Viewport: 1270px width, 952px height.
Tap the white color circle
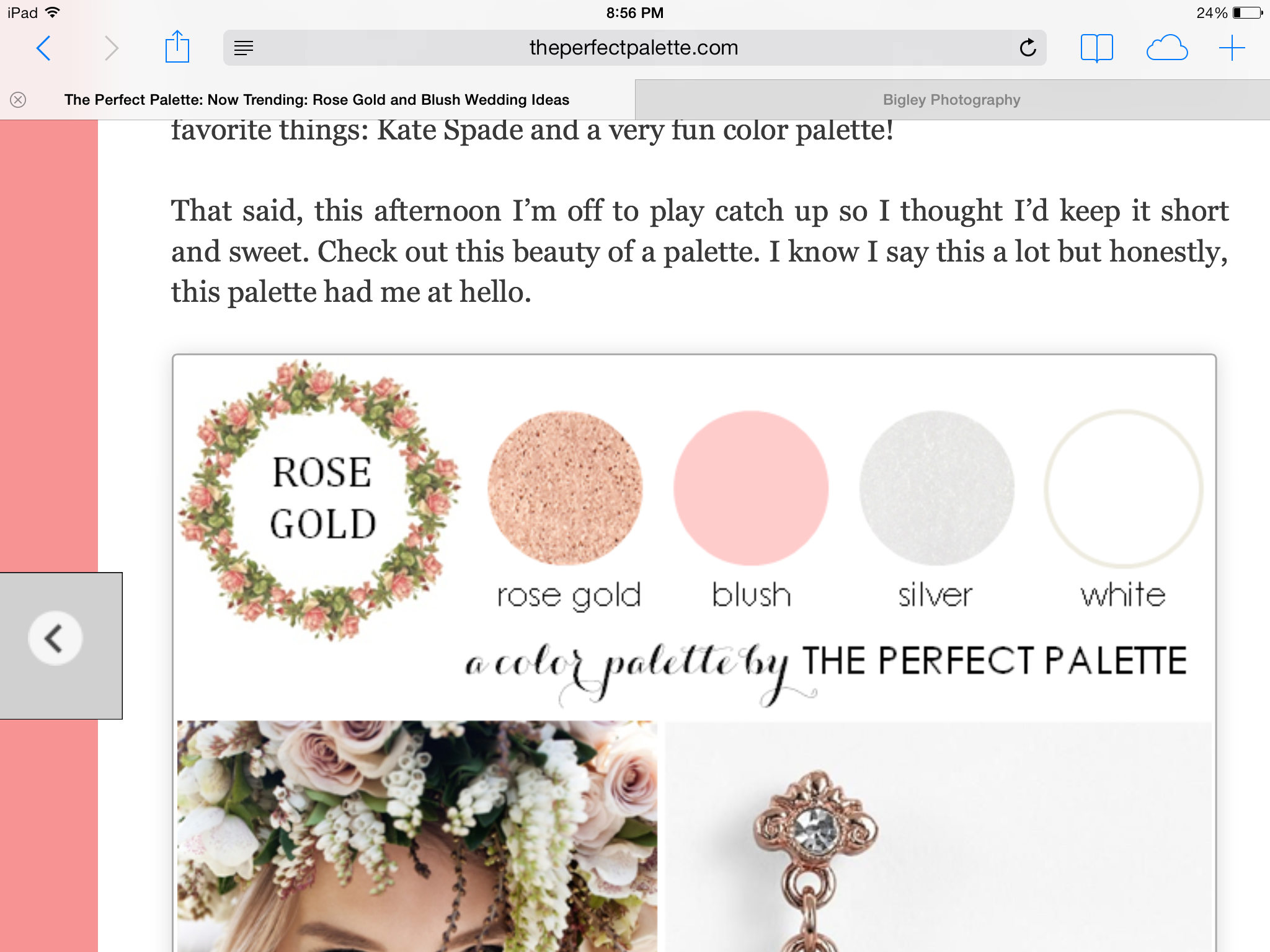[x=1123, y=488]
